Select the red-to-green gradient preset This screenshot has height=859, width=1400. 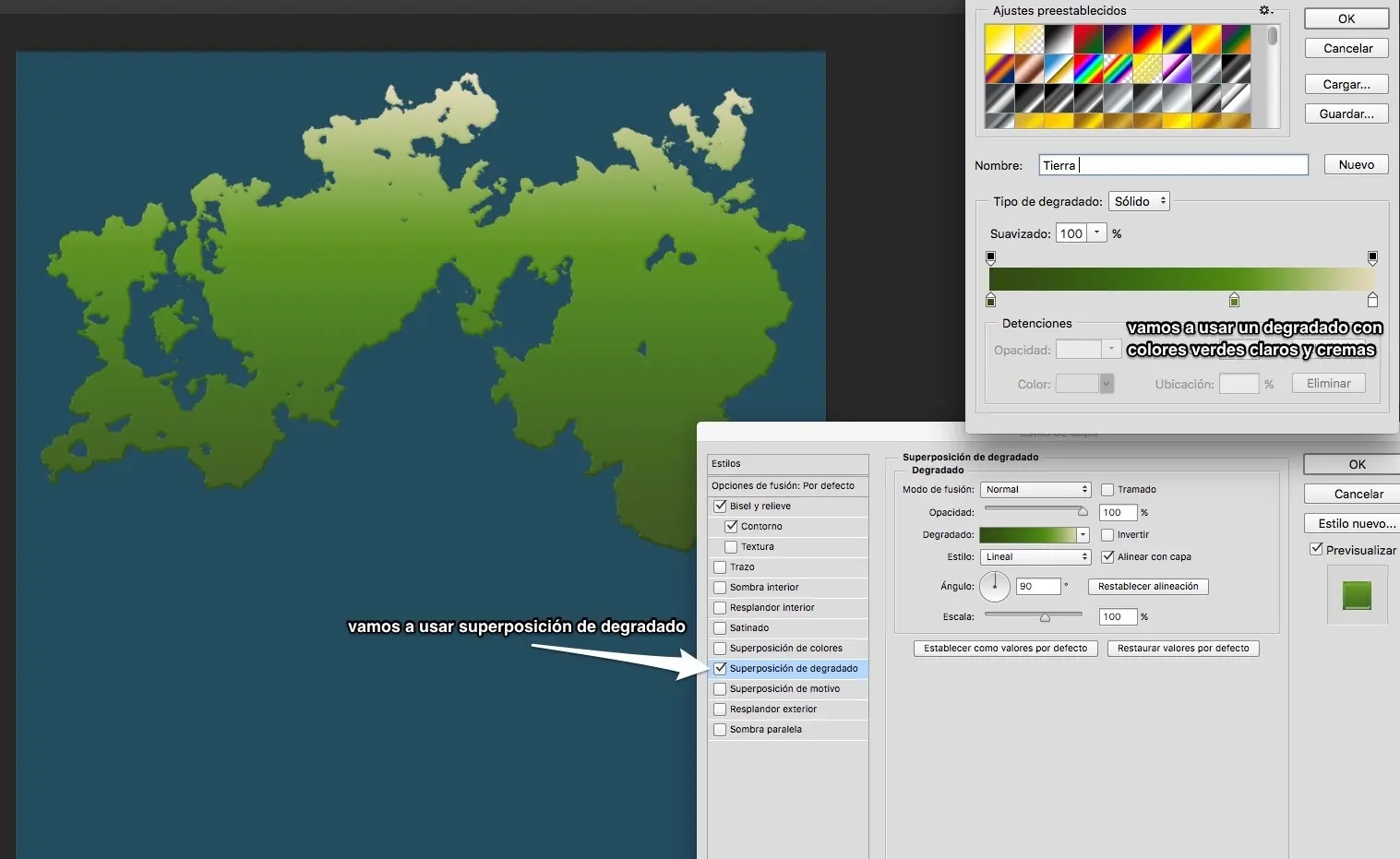(1088, 39)
